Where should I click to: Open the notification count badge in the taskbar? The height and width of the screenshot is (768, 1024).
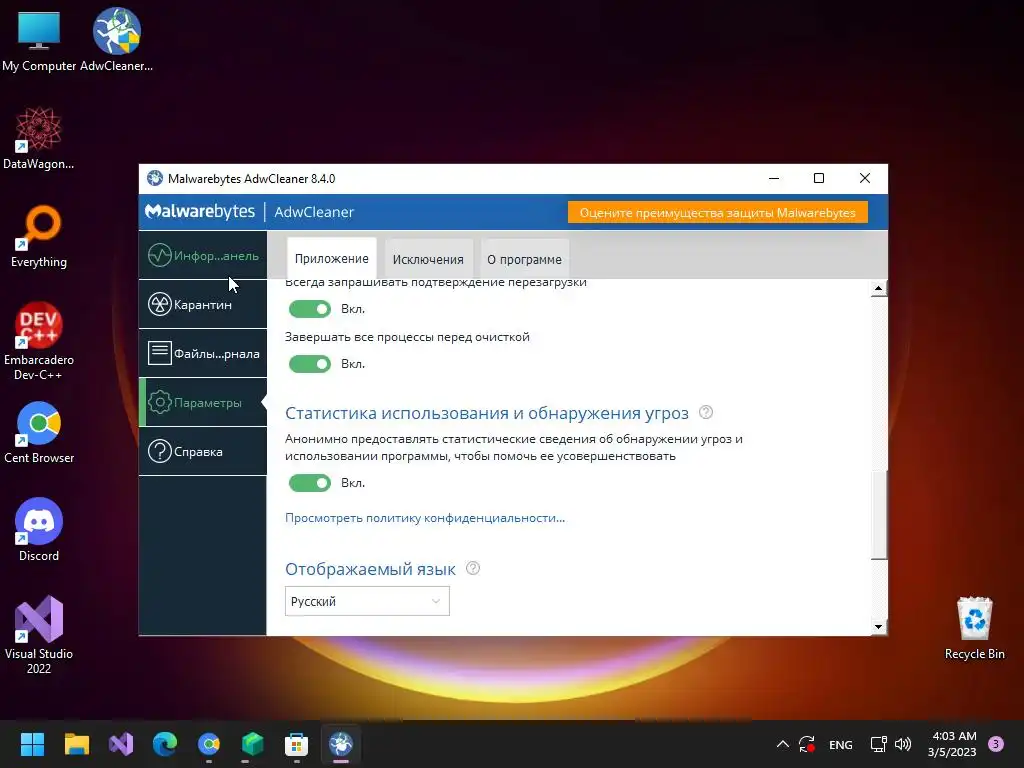click(995, 744)
